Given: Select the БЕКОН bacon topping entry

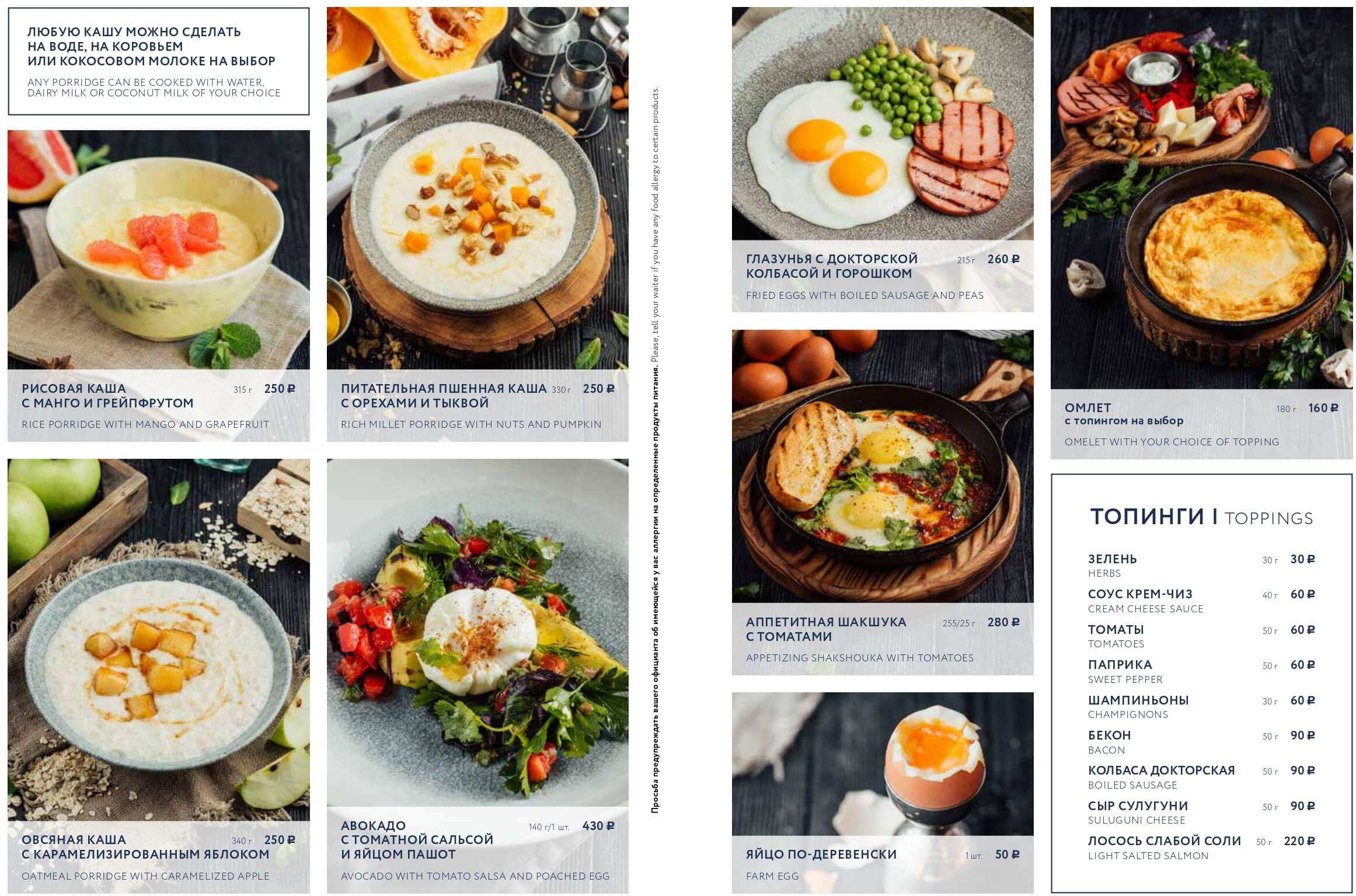Looking at the screenshot, I should 1201,742.
